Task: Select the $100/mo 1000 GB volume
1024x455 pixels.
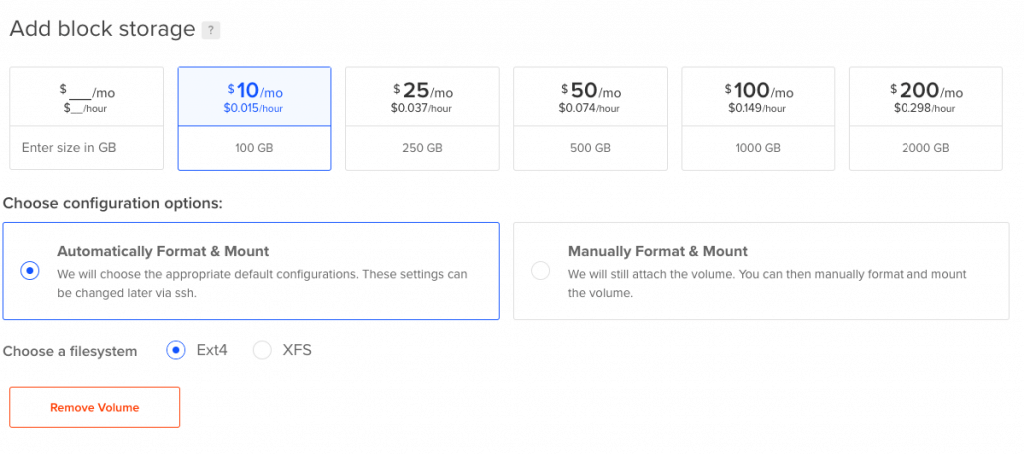Action: pyautogui.click(x=758, y=118)
